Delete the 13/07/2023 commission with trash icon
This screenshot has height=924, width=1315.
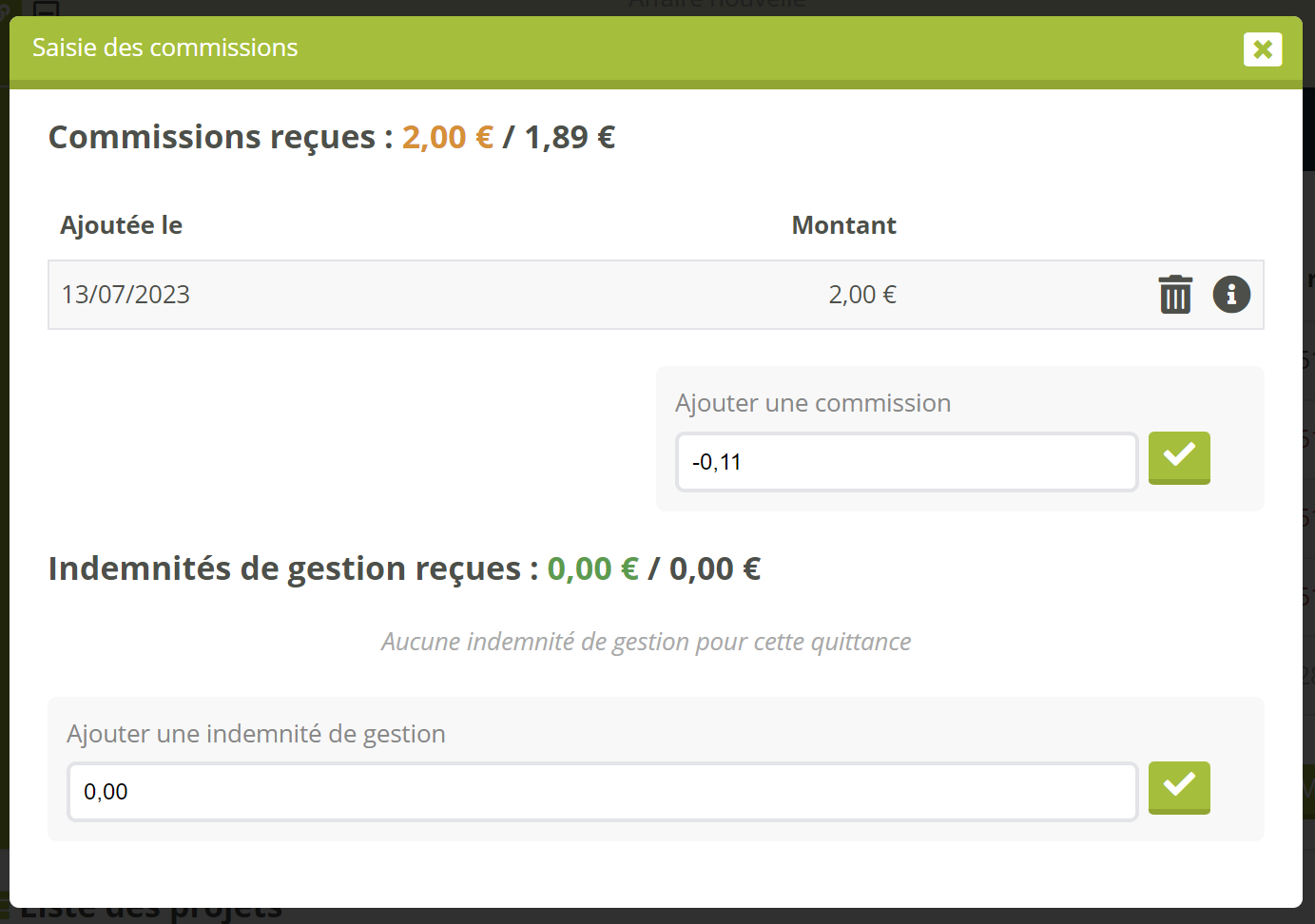(1175, 295)
